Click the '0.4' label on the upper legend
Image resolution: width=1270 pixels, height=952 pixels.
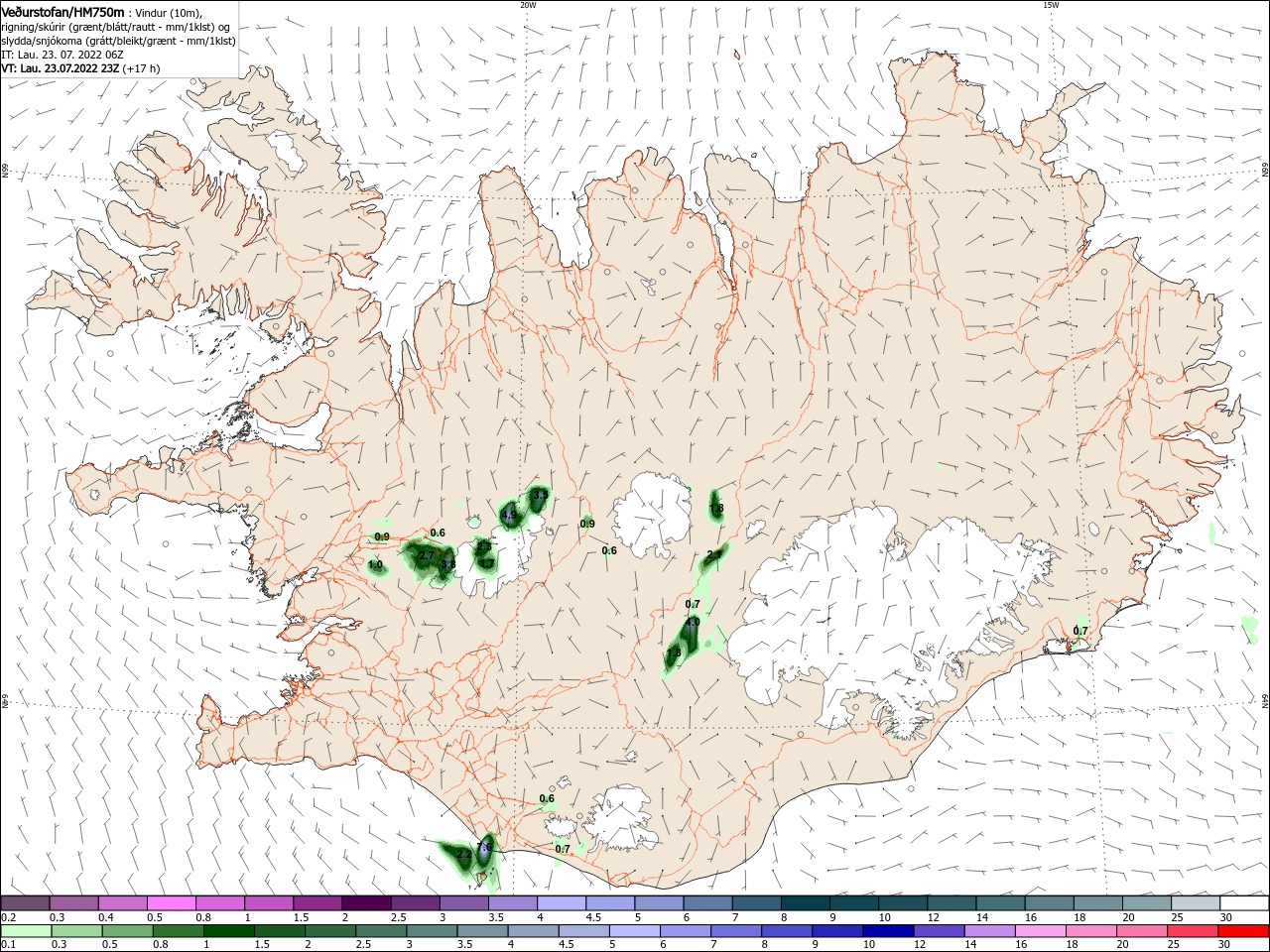[106, 917]
